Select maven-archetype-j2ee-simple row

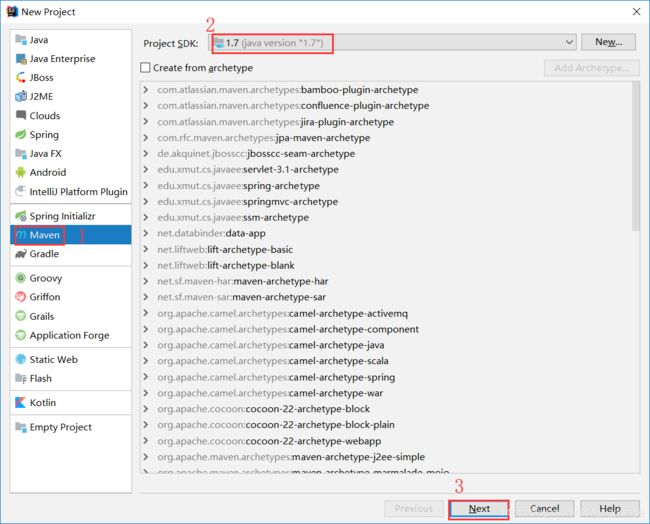pos(386,457)
